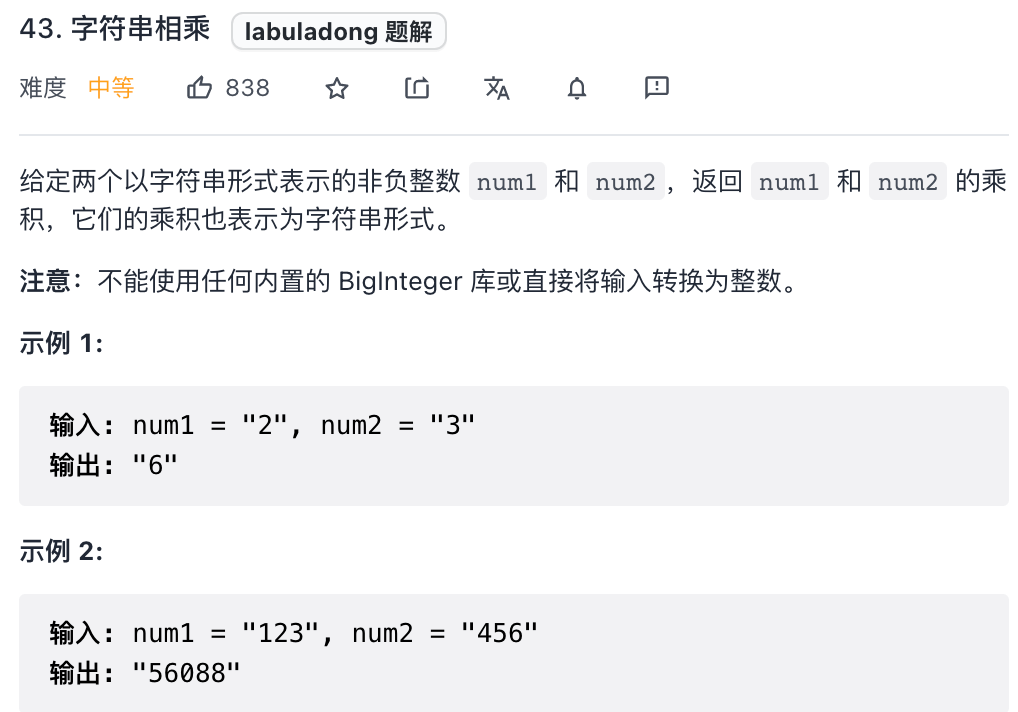Screen dimensions: 1018x712
Task: Click the 注意 BigInteger note text
Action: [x=408, y=282]
